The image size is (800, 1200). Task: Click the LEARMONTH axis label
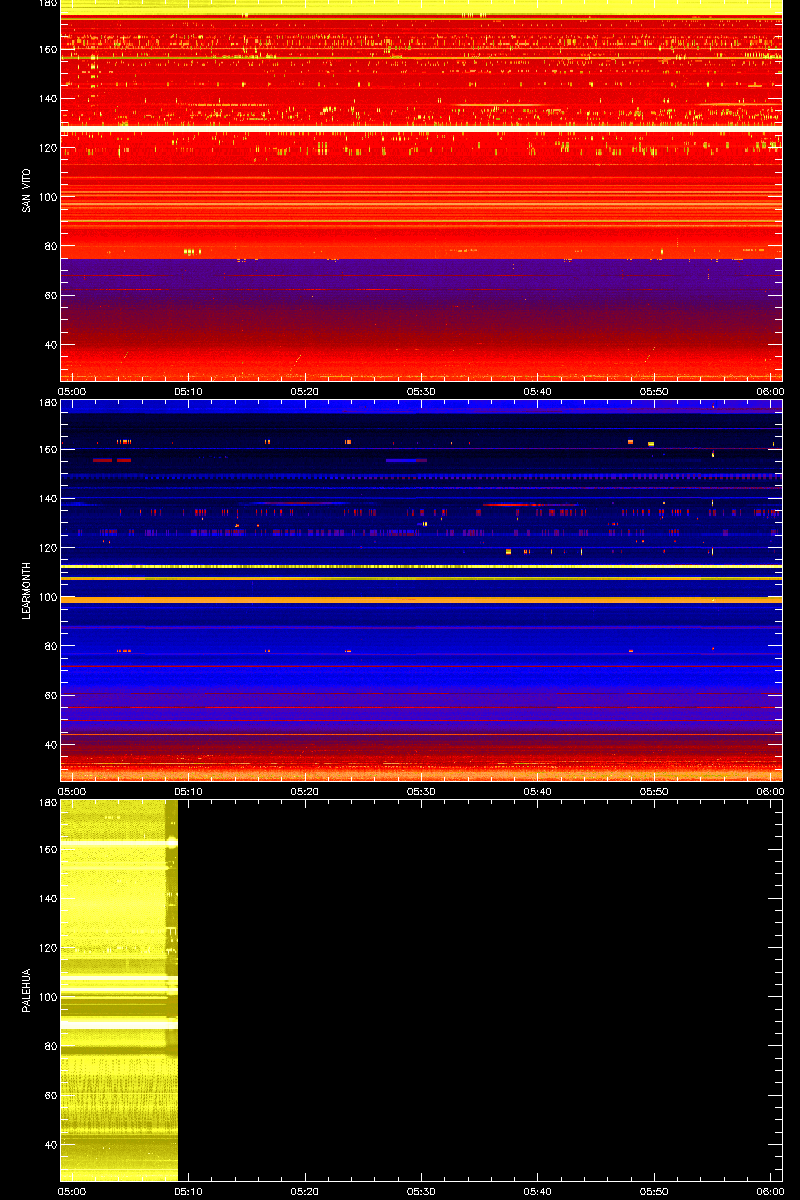click(x=26, y=590)
